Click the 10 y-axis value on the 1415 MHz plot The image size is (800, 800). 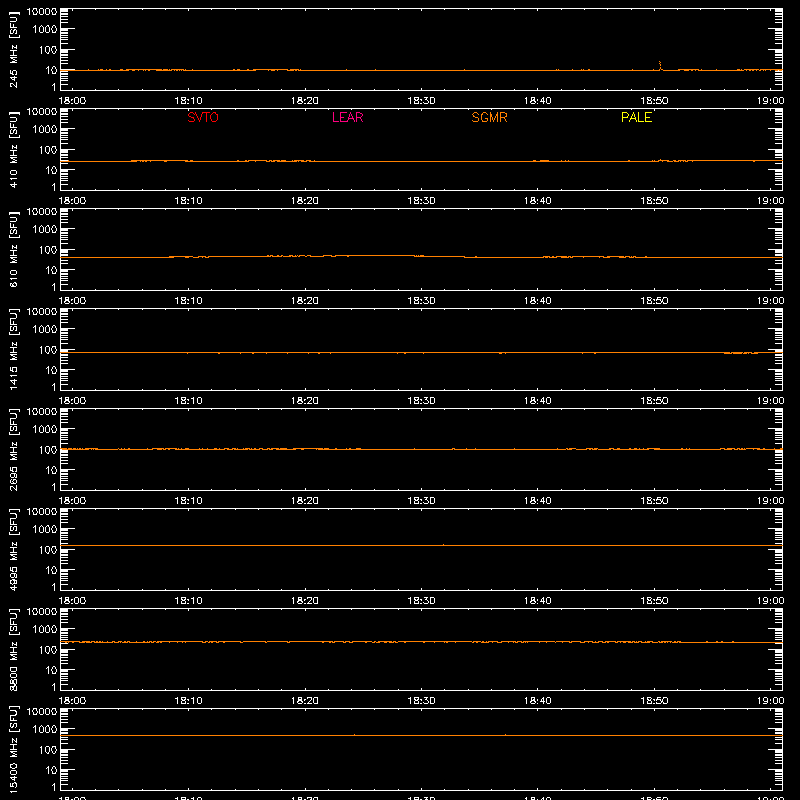pyautogui.click(x=51, y=370)
